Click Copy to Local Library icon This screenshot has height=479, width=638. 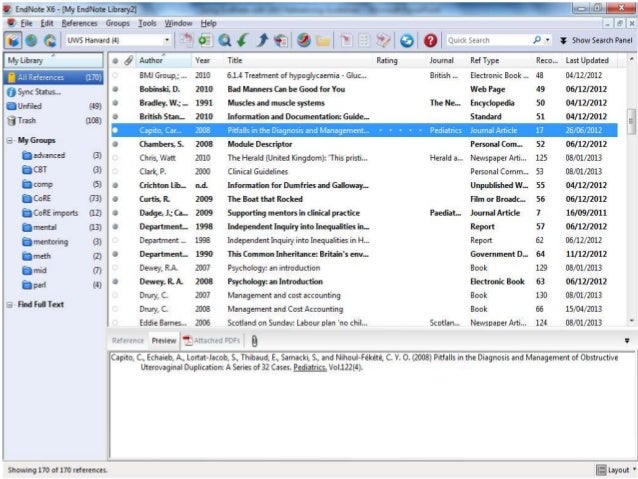click(x=186, y=40)
